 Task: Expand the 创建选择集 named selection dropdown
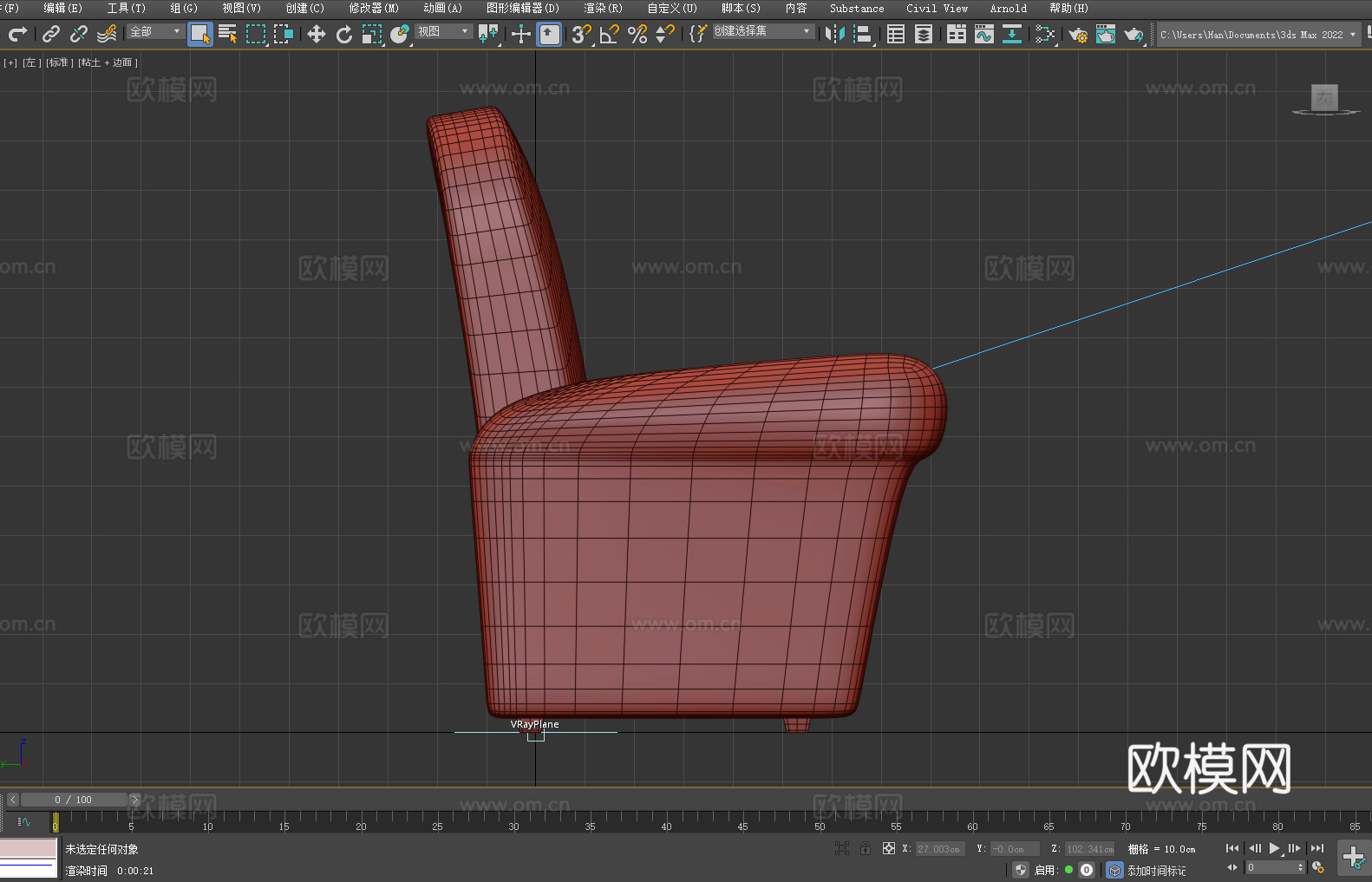(762, 31)
